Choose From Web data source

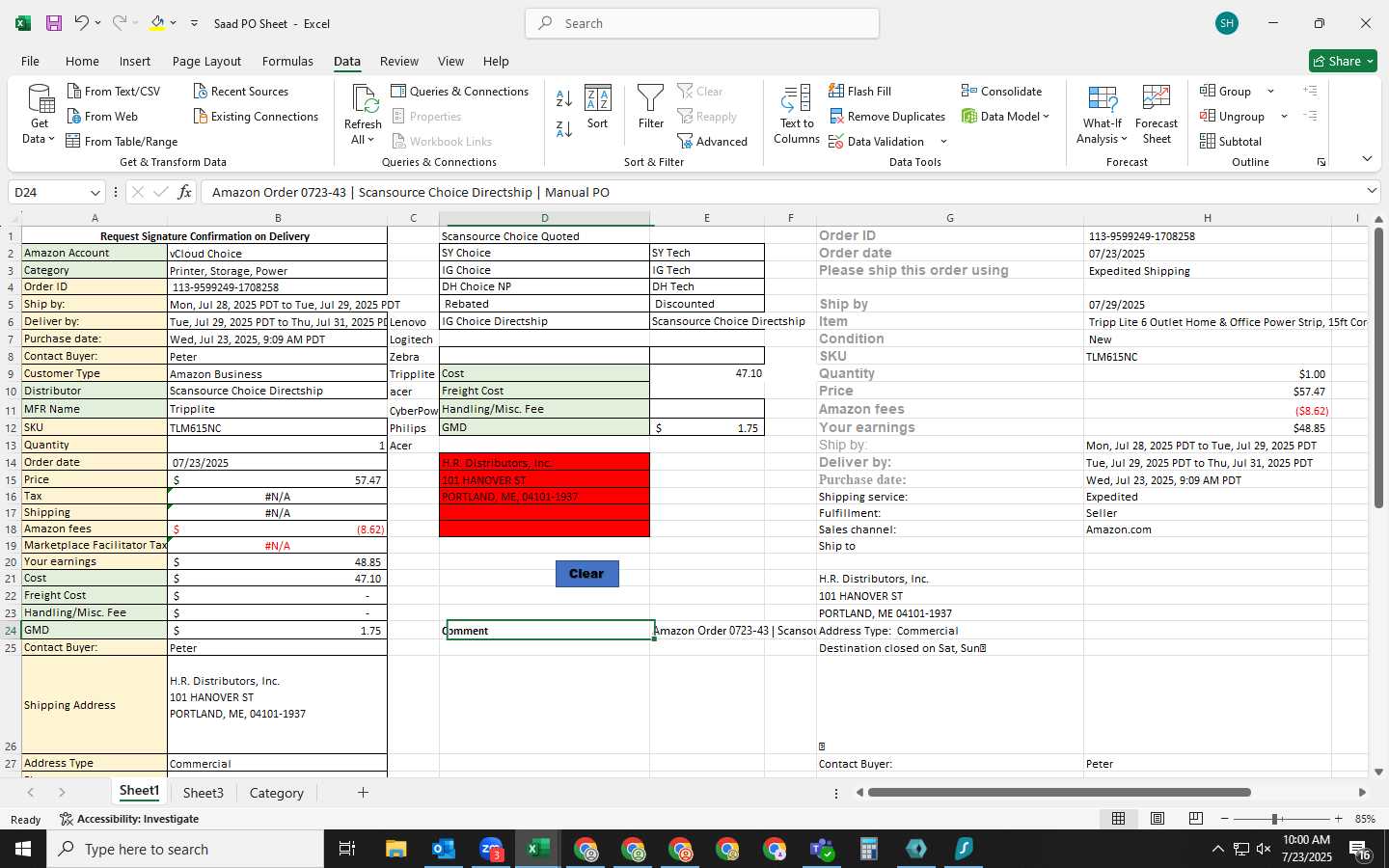(102, 116)
